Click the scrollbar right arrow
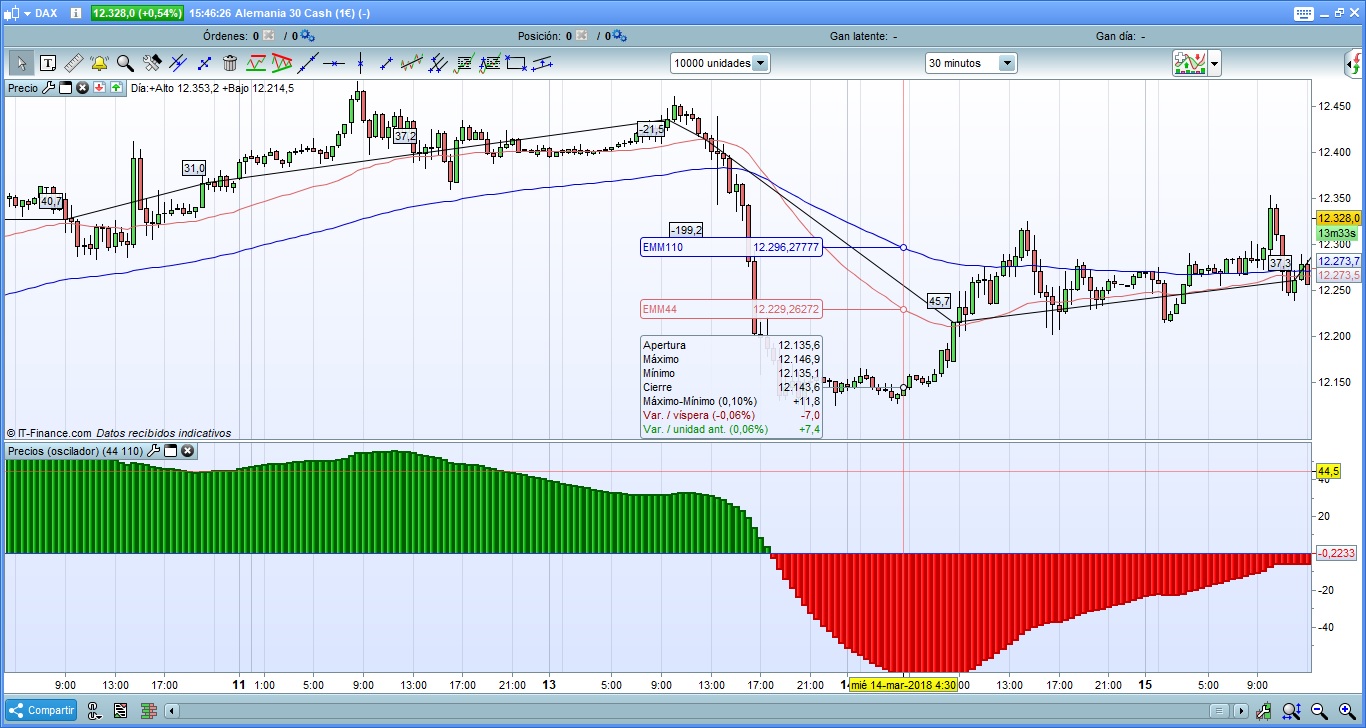The height and width of the screenshot is (728, 1366). pyautogui.click(x=1241, y=711)
